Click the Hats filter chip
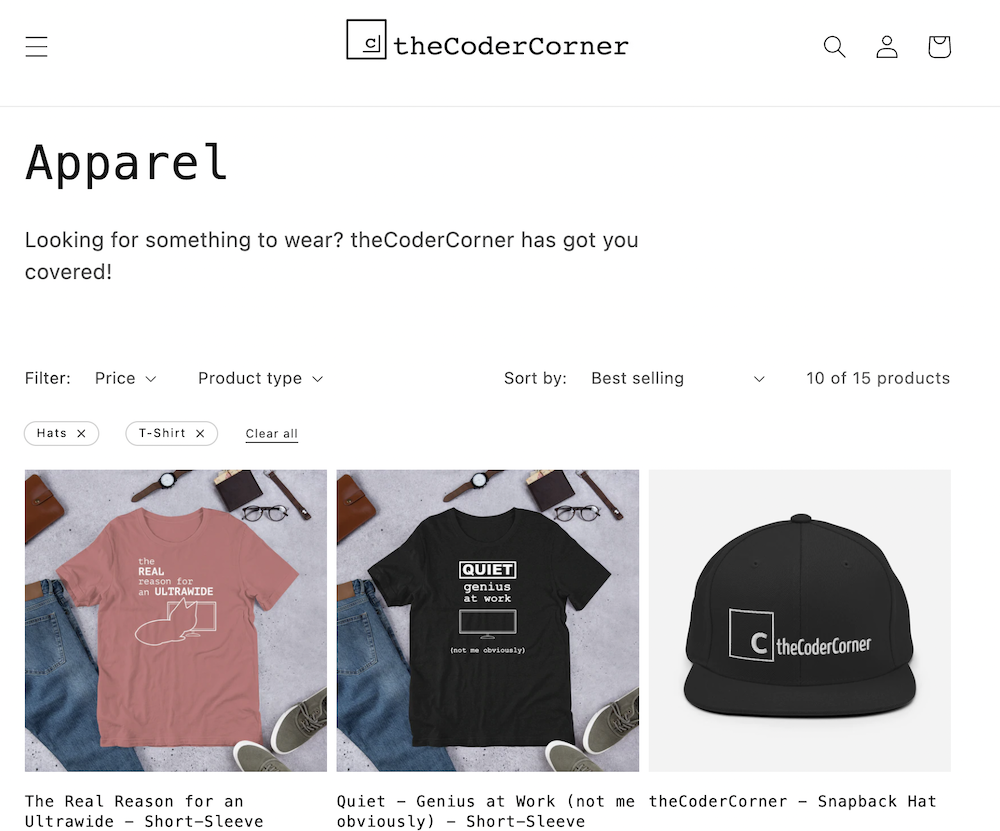Image resolution: width=1000 pixels, height=831 pixels. (x=61, y=434)
